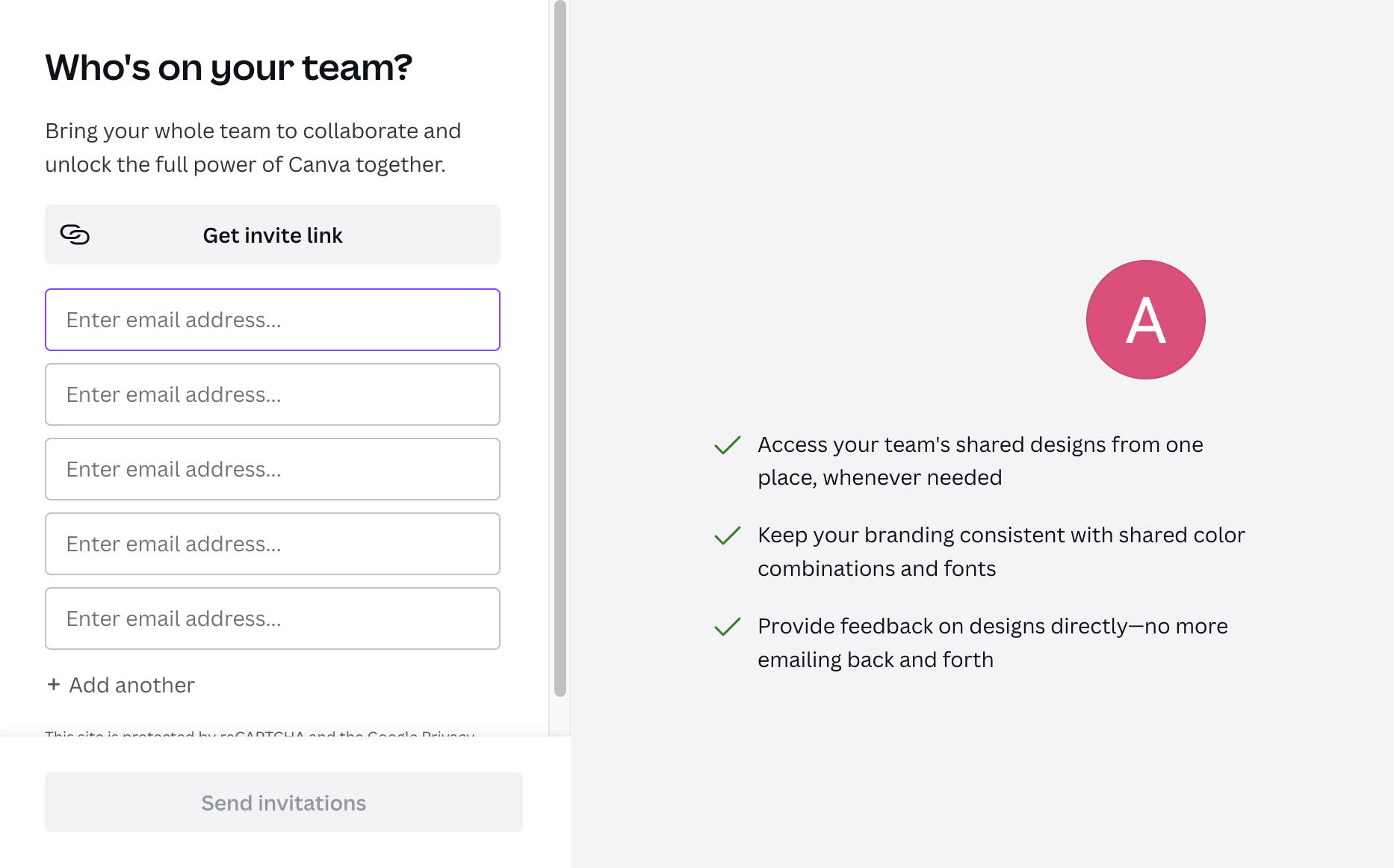This screenshot has height=868, width=1394.
Task: Click the Send invitations button
Action: tap(284, 802)
